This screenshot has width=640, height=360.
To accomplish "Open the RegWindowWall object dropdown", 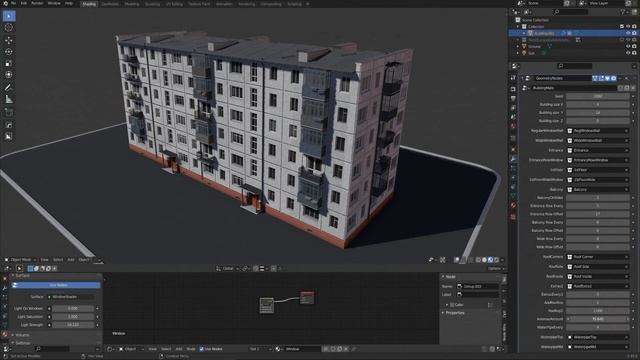I will click(598, 131).
